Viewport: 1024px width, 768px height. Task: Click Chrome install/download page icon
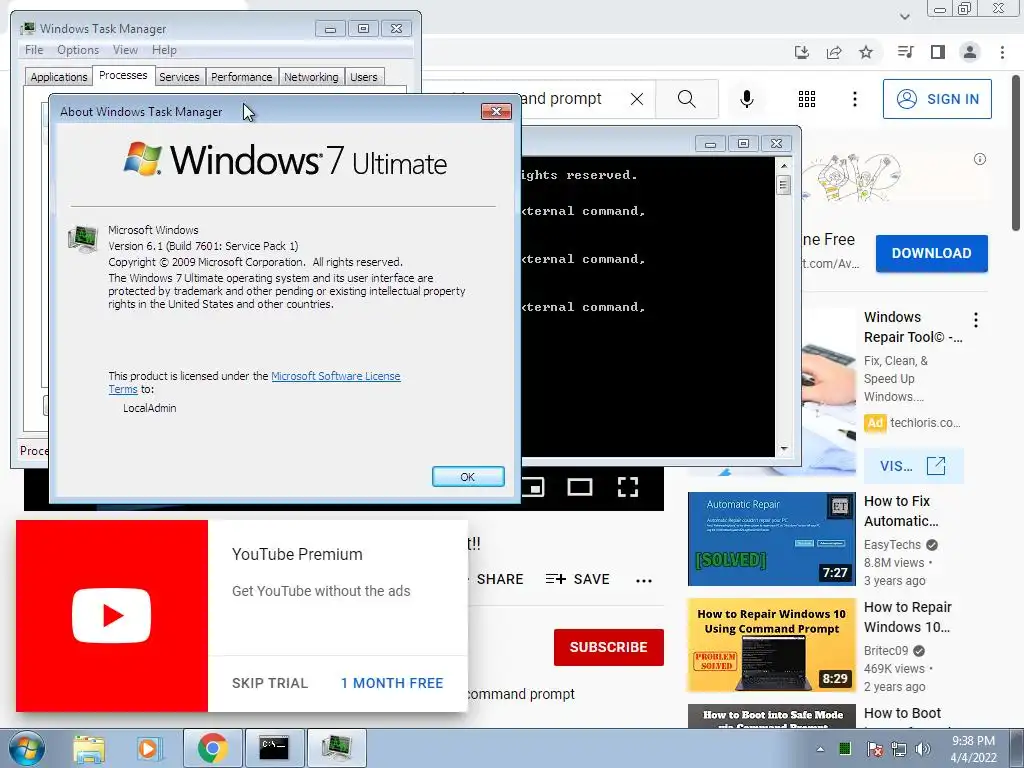pyautogui.click(x=802, y=52)
